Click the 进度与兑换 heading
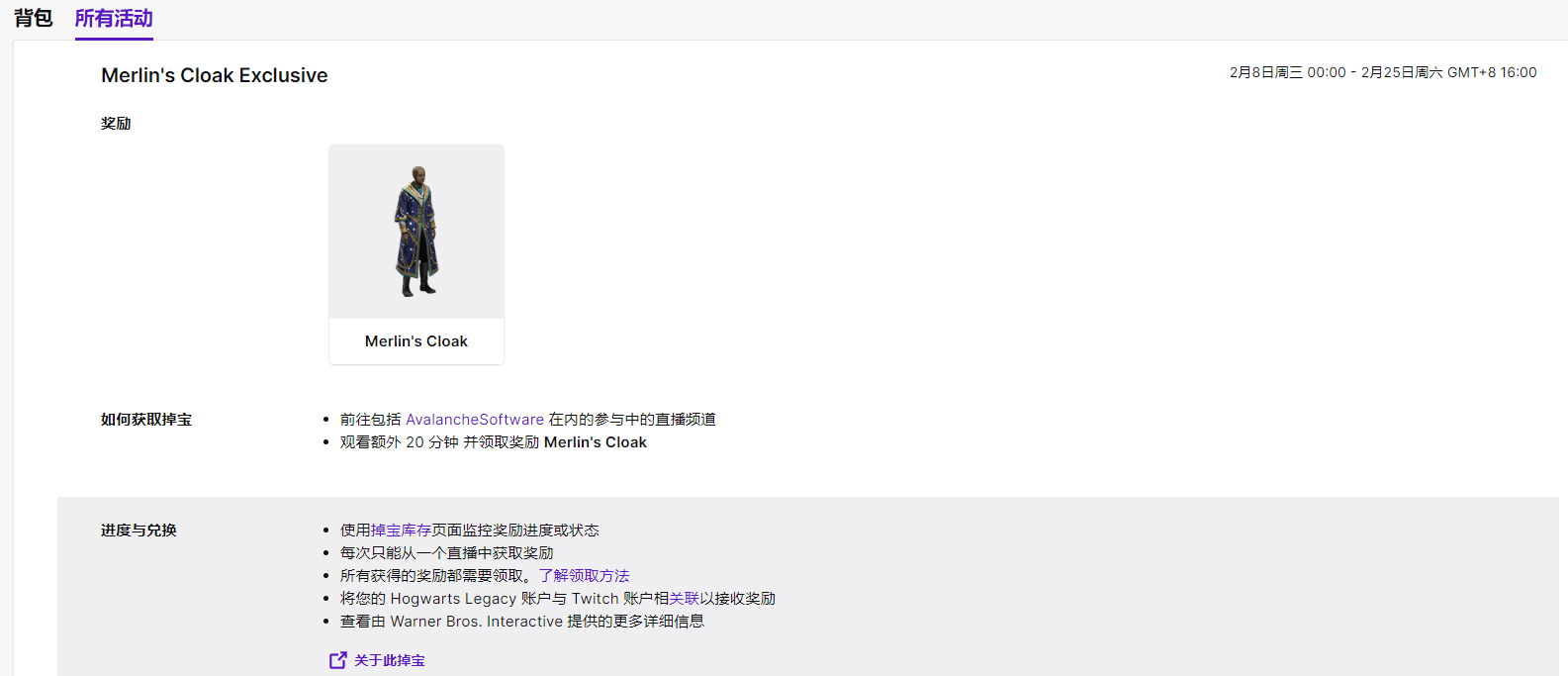This screenshot has height=676, width=1568. [138, 531]
